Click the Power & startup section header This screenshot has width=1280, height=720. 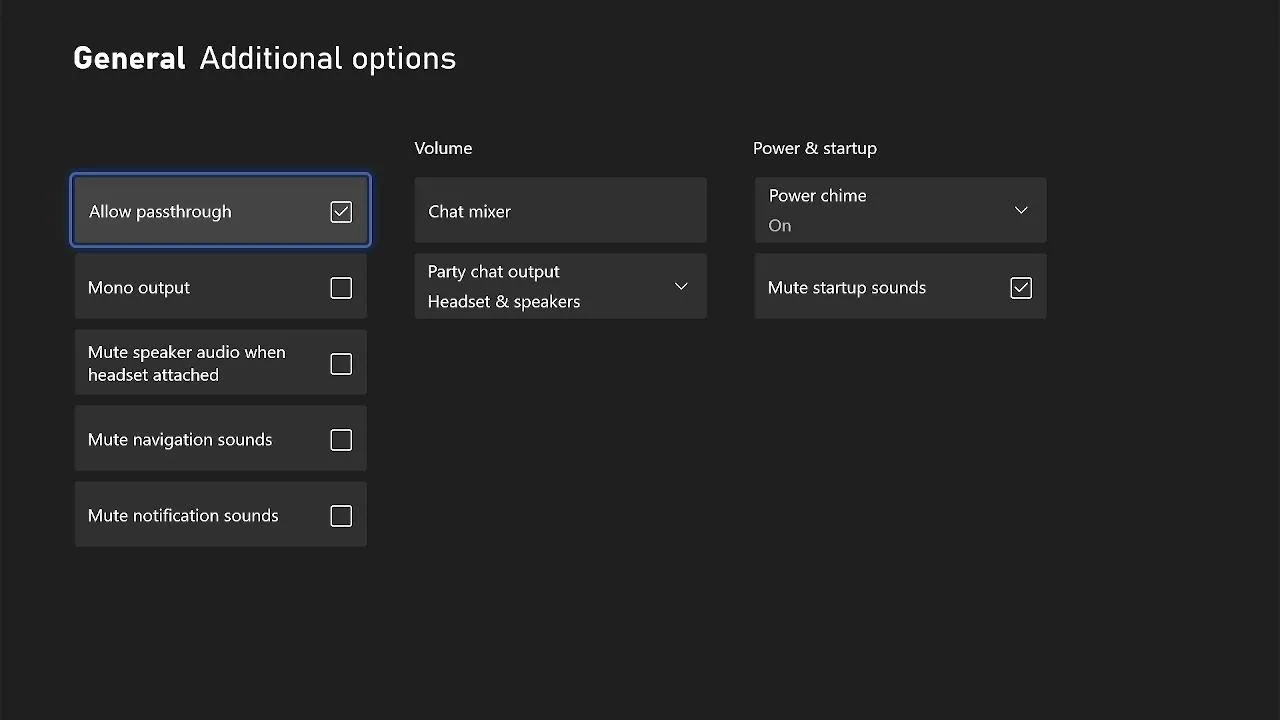click(x=814, y=148)
